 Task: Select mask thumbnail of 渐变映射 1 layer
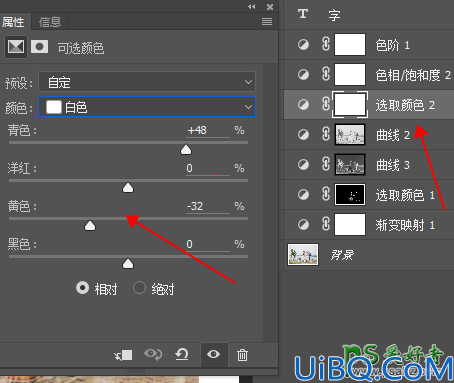(350, 224)
